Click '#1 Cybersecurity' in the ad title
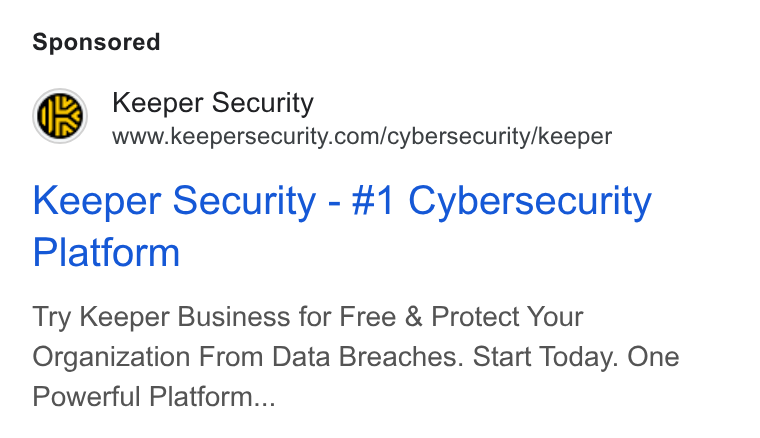 [x=502, y=202]
